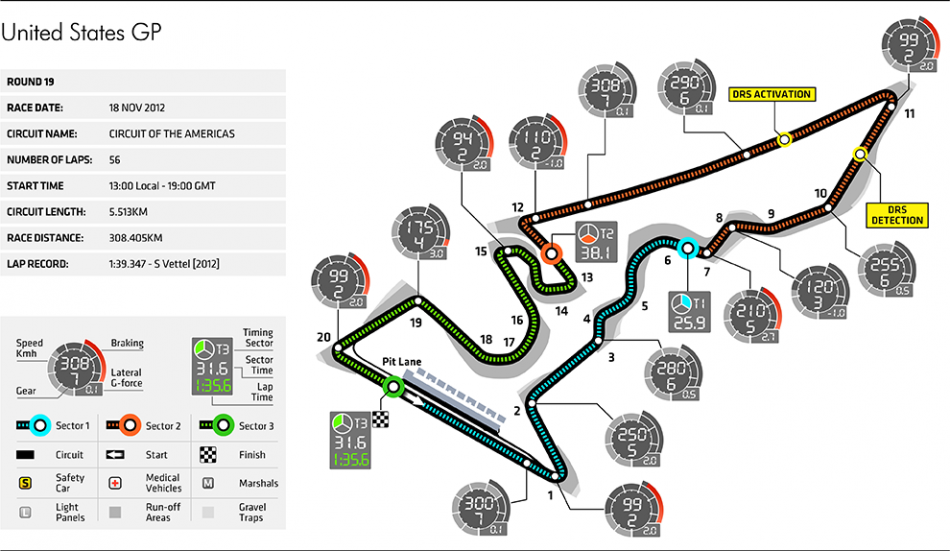
Task: Select the cyan Sector 1 legend marker
Action: (x=40, y=426)
